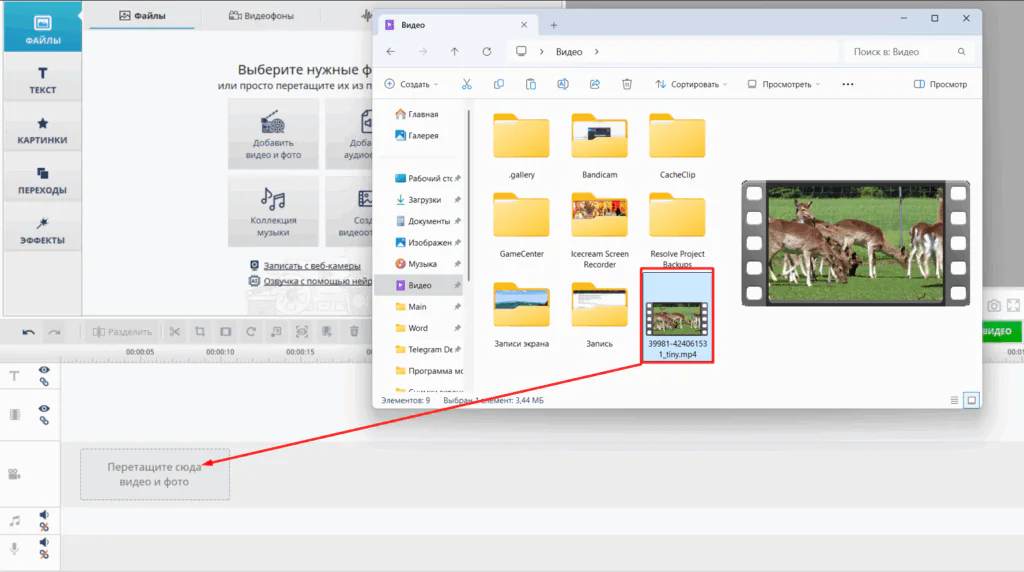Open the Эффекты panel in left sidebar
The height and width of the screenshot is (572, 1024).
[42, 230]
